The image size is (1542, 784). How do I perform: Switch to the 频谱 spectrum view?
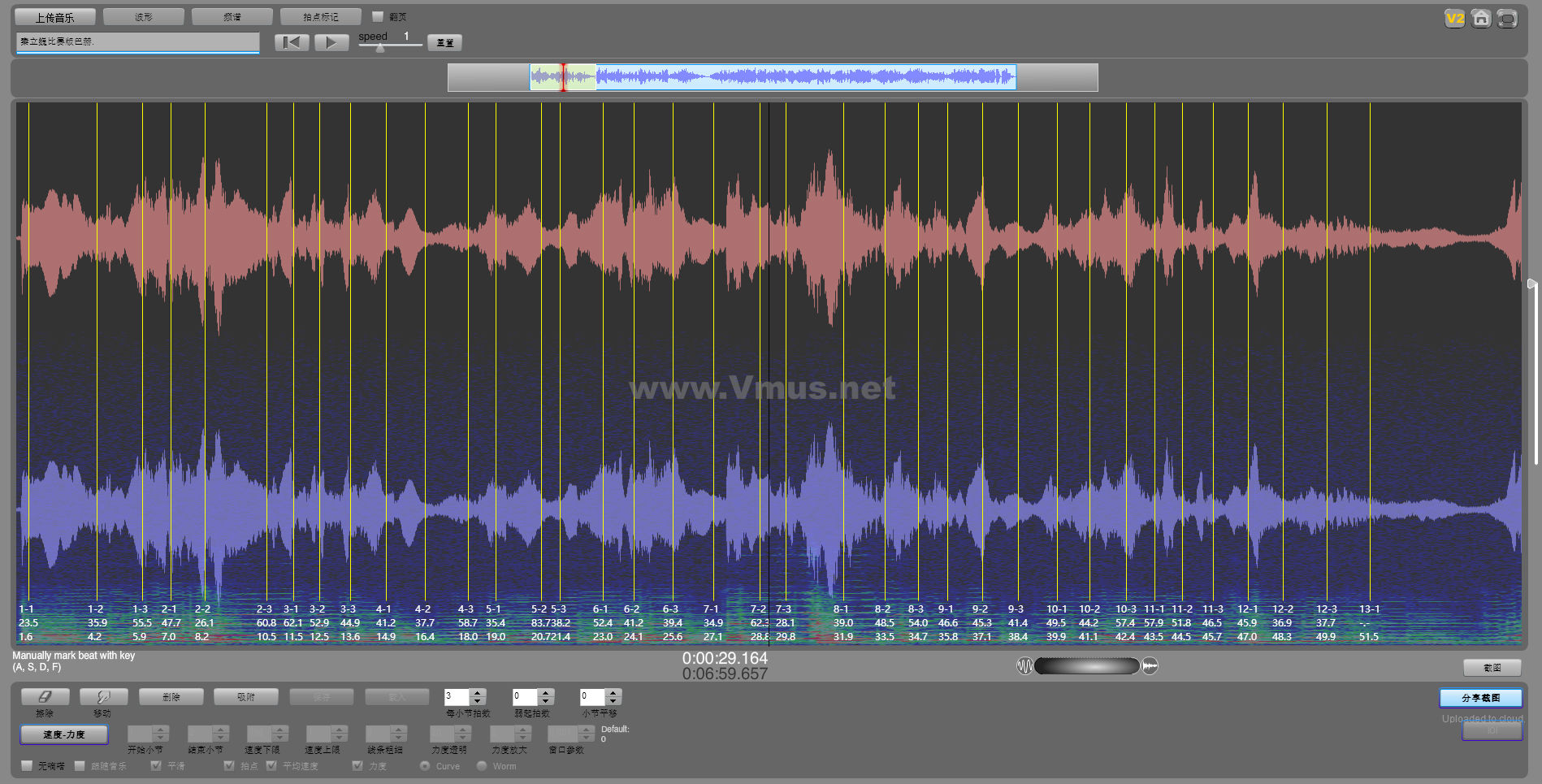click(232, 16)
